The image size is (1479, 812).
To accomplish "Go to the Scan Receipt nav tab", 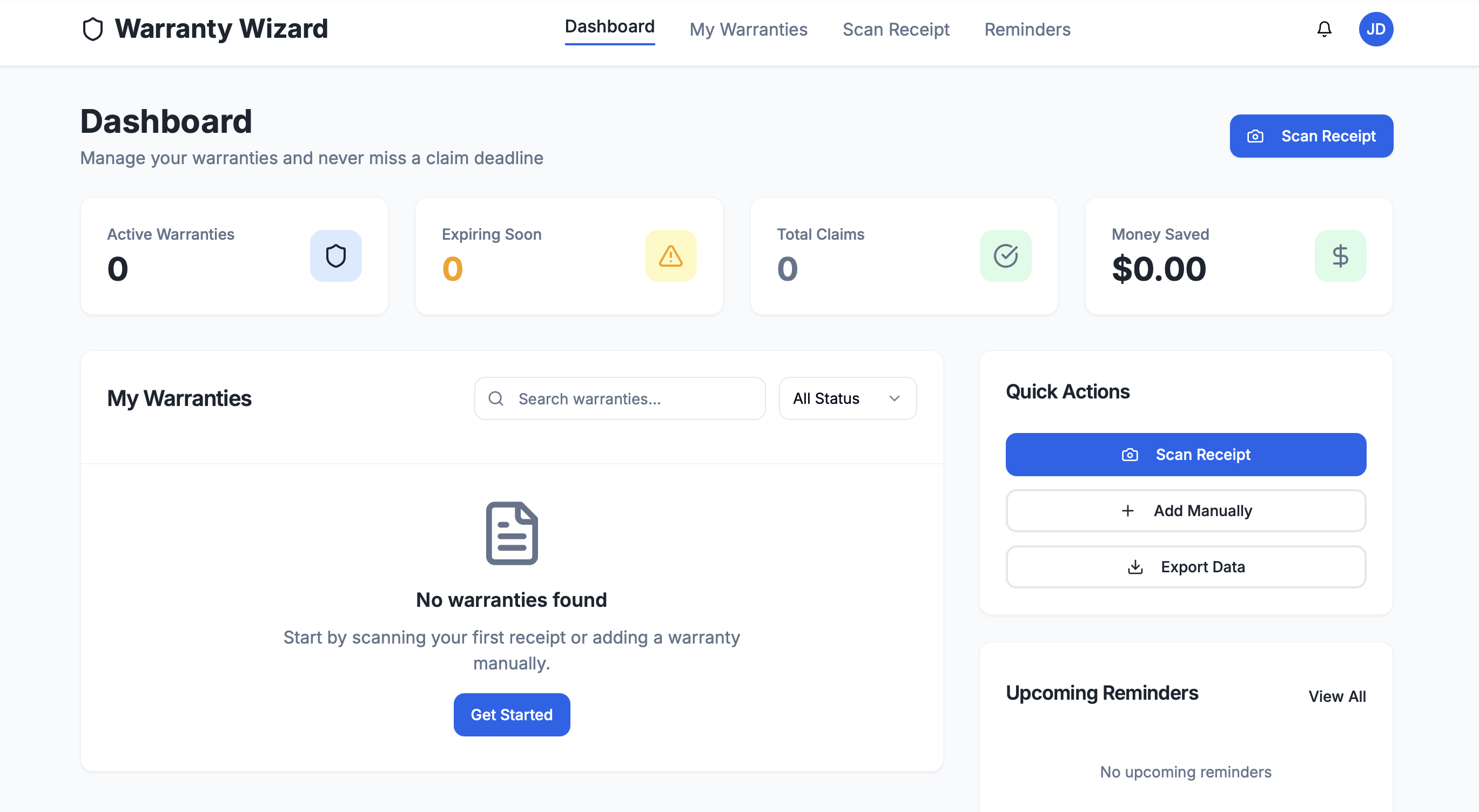I will pyautogui.click(x=896, y=29).
